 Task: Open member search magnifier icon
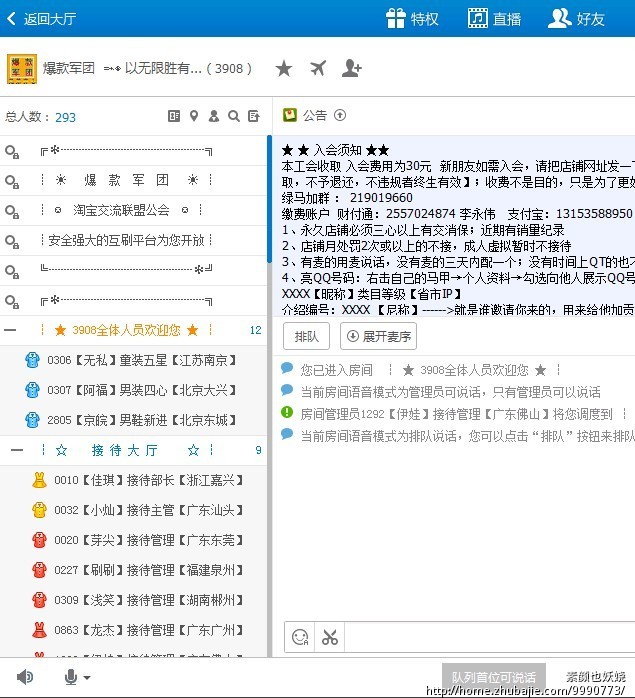(234, 116)
